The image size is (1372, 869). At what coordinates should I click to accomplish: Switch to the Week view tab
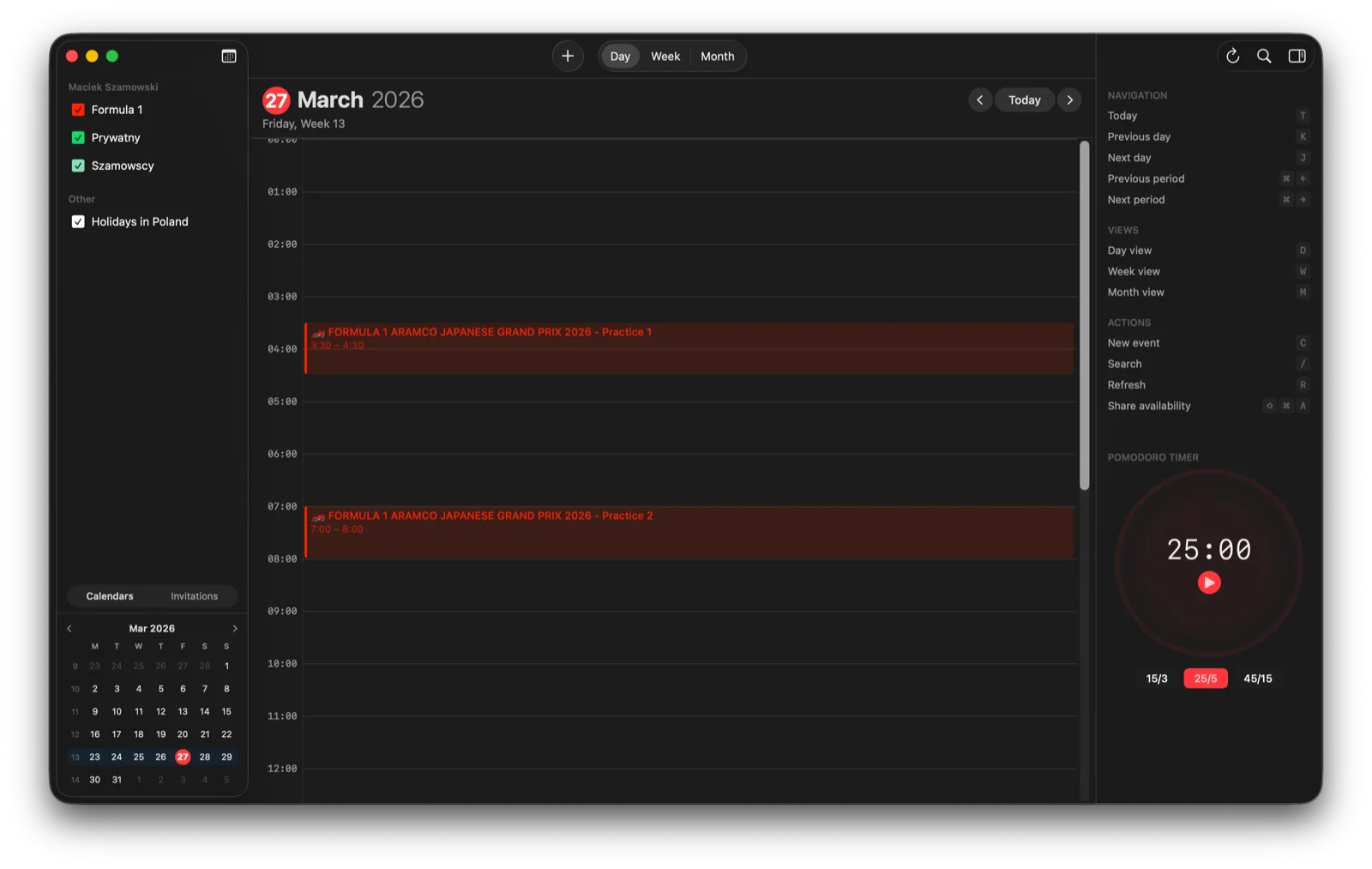coord(665,56)
